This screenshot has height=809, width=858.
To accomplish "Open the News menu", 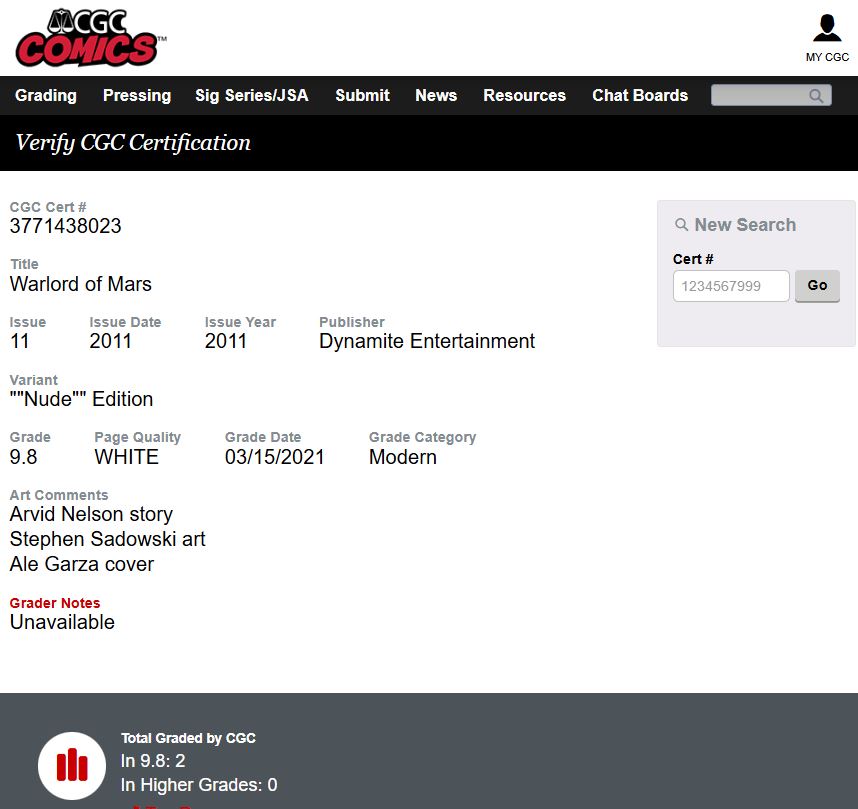I will click(x=436, y=95).
